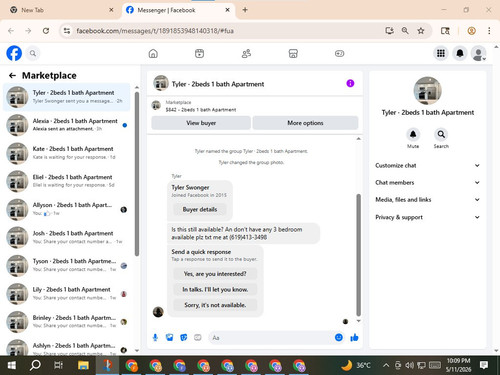
Task: Open Allyson - 2beds 1 bath conversation
Action: [67, 209]
